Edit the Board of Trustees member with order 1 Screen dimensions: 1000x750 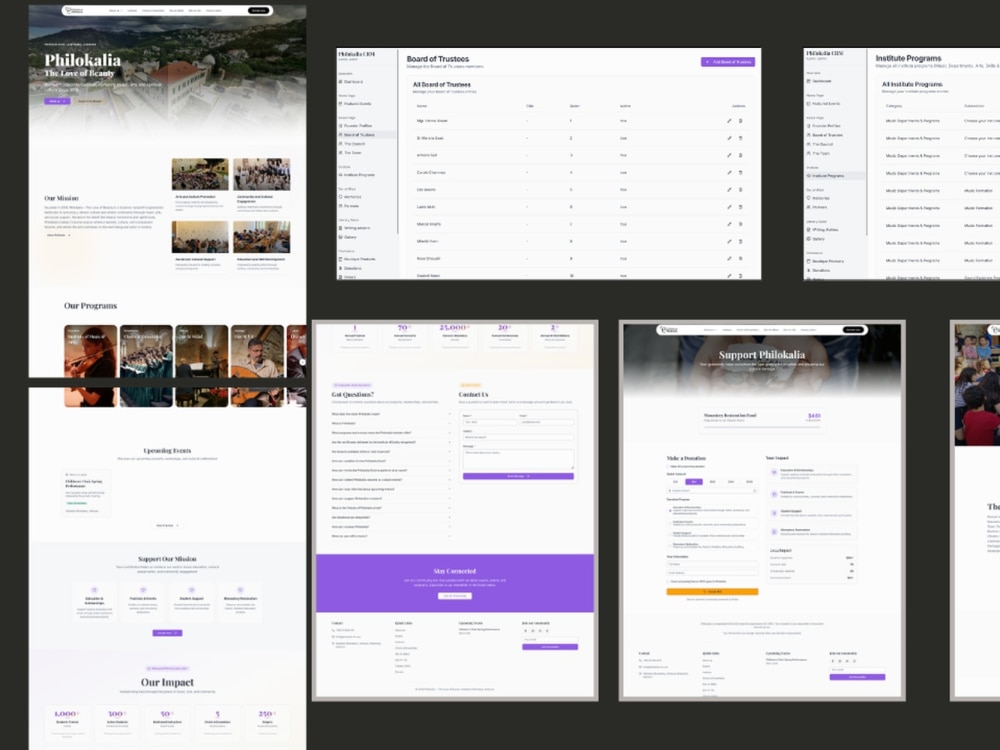(x=729, y=121)
